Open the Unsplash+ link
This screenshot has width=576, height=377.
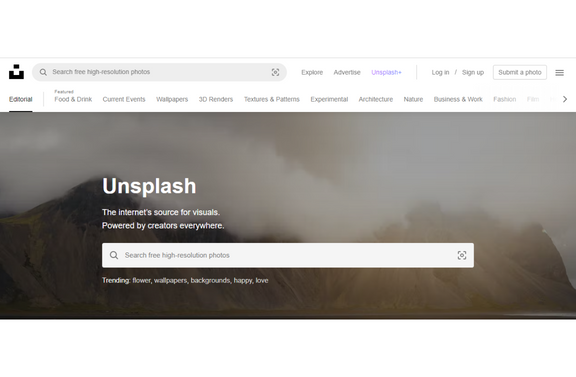(386, 72)
